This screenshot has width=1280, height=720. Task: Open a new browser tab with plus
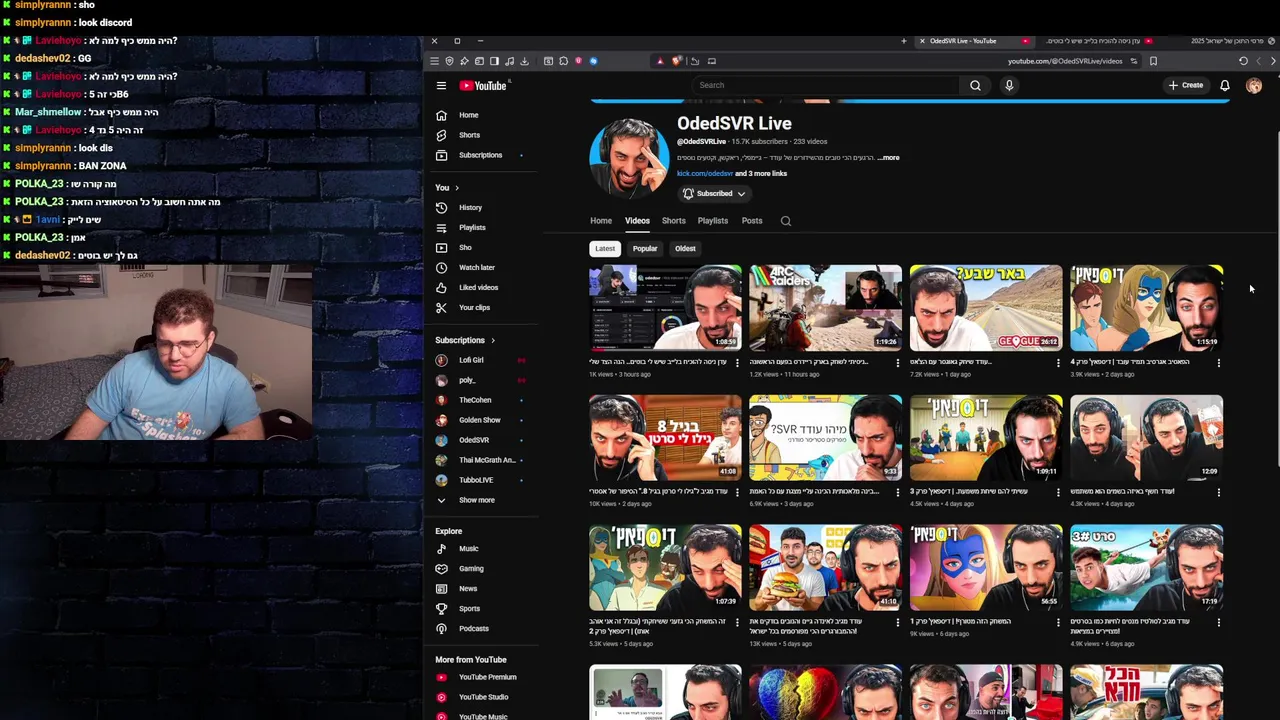[x=903, y=41]
